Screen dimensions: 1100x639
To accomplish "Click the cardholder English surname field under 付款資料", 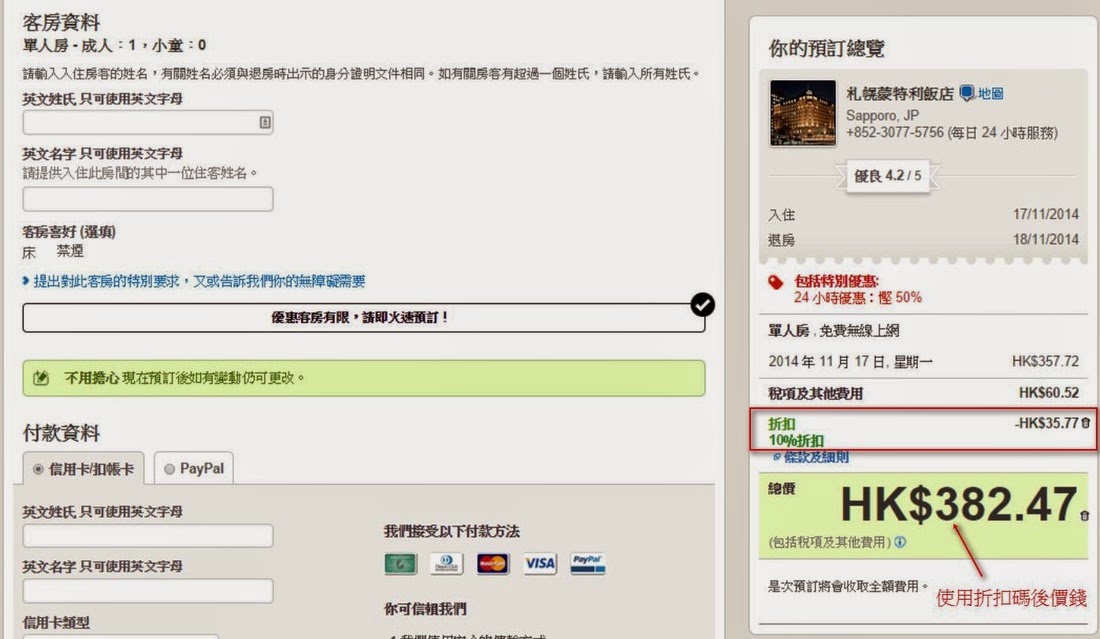I will tap(148, 536).
